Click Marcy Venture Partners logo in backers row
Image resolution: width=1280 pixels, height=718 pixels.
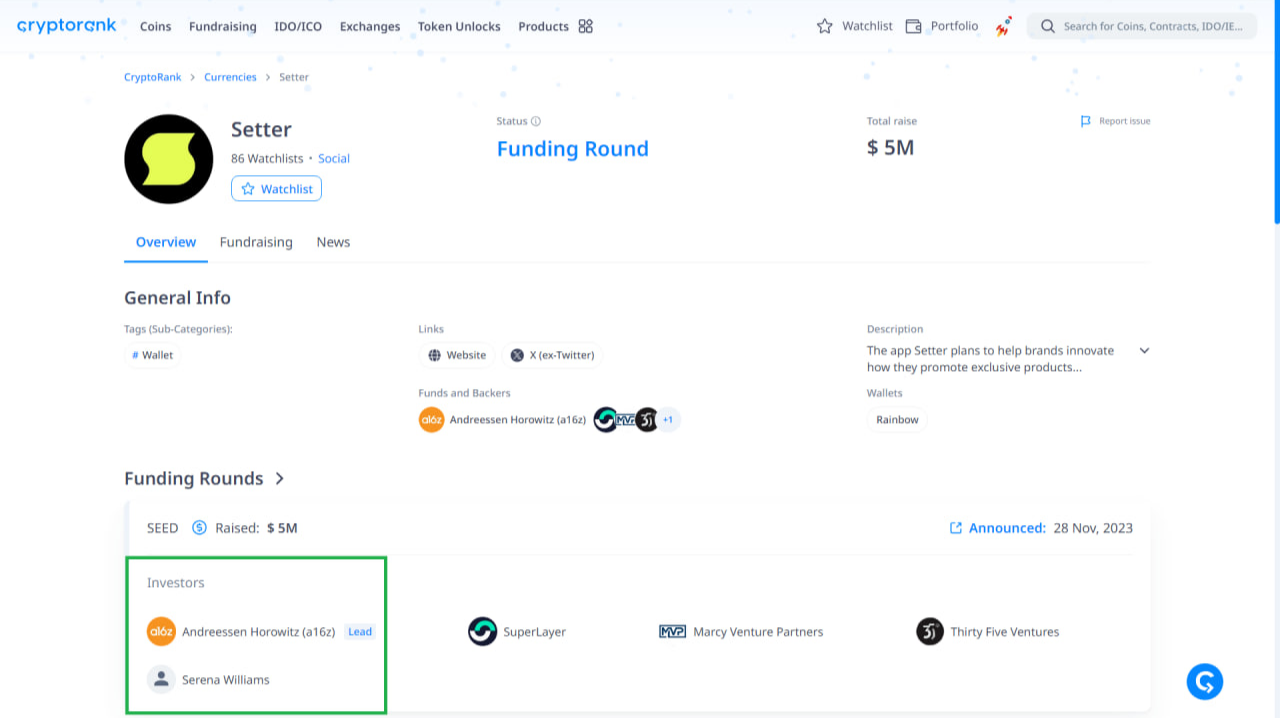pyautogui.click(x=626, y=420)
